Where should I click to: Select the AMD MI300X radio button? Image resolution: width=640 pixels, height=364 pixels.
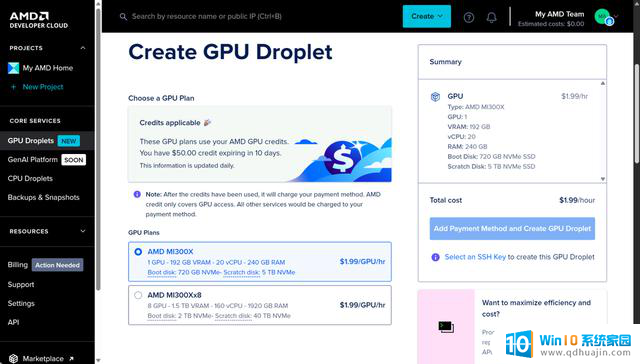click(x=138, y=252)
